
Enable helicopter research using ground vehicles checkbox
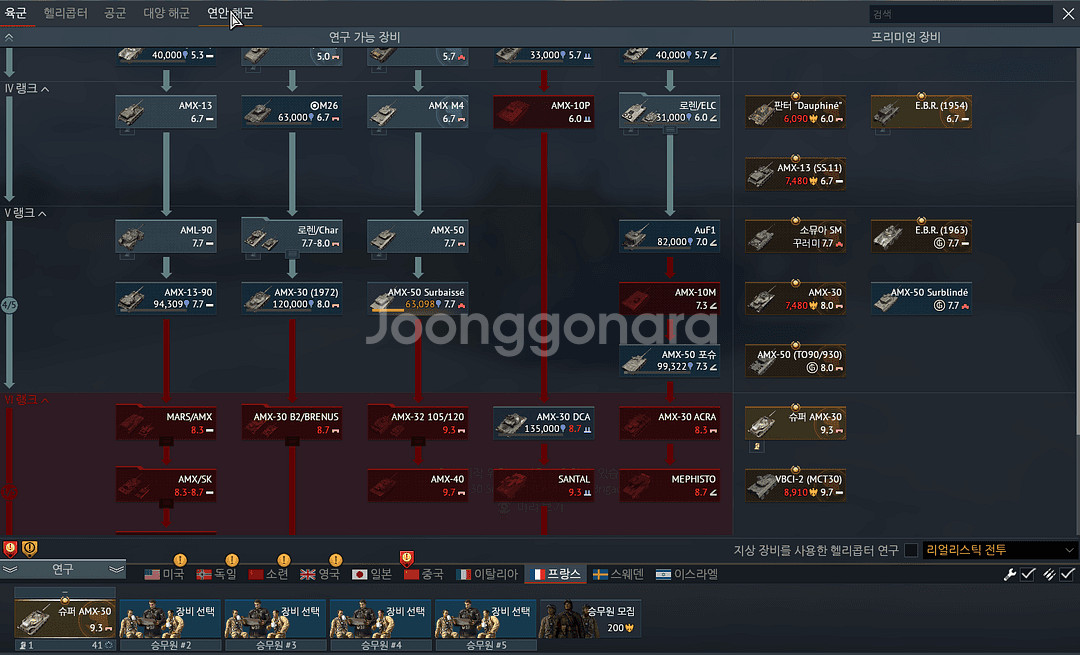tap(911, 550)
